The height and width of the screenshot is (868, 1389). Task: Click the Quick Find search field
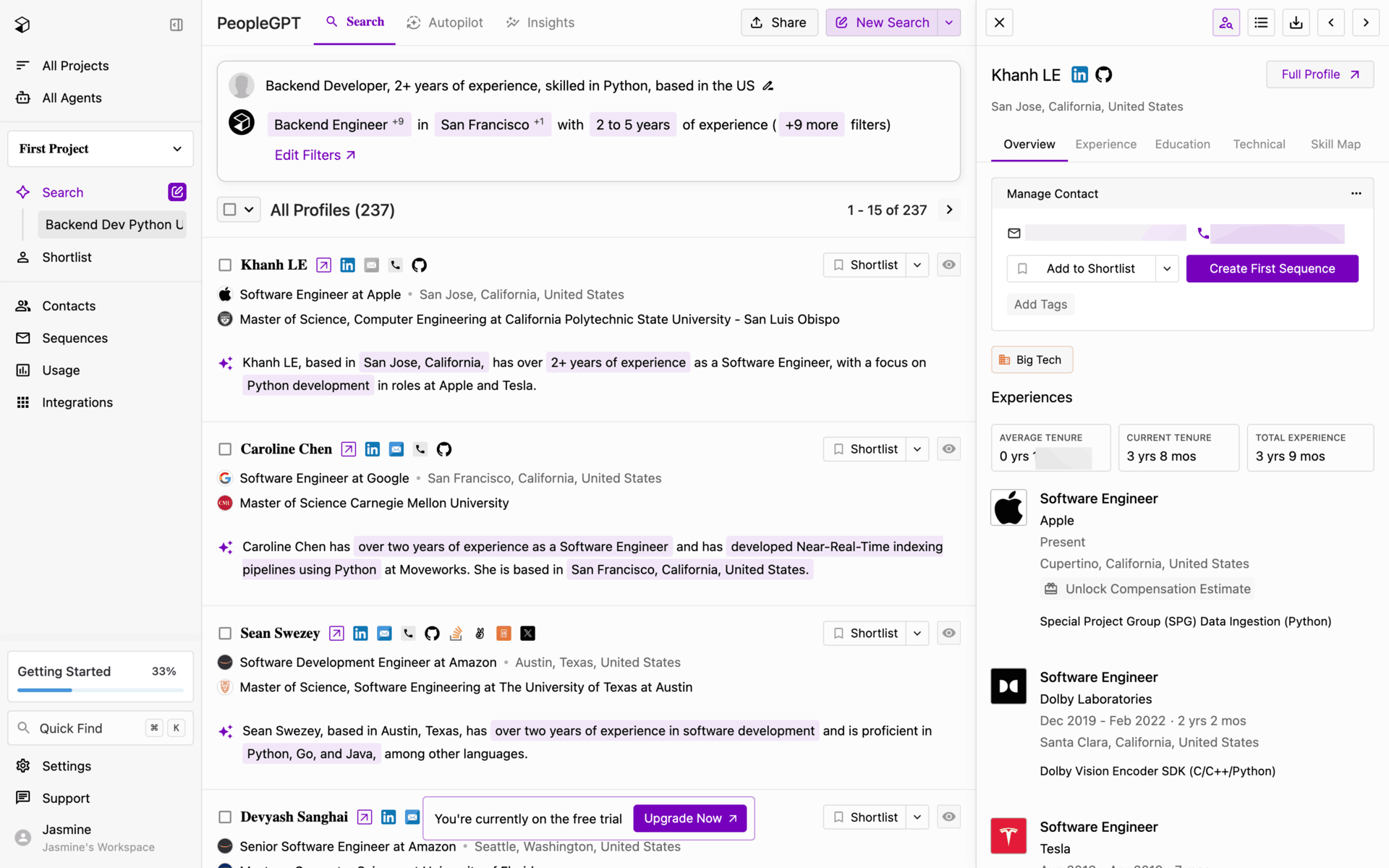pyautogui.click(x=101, y=728)
